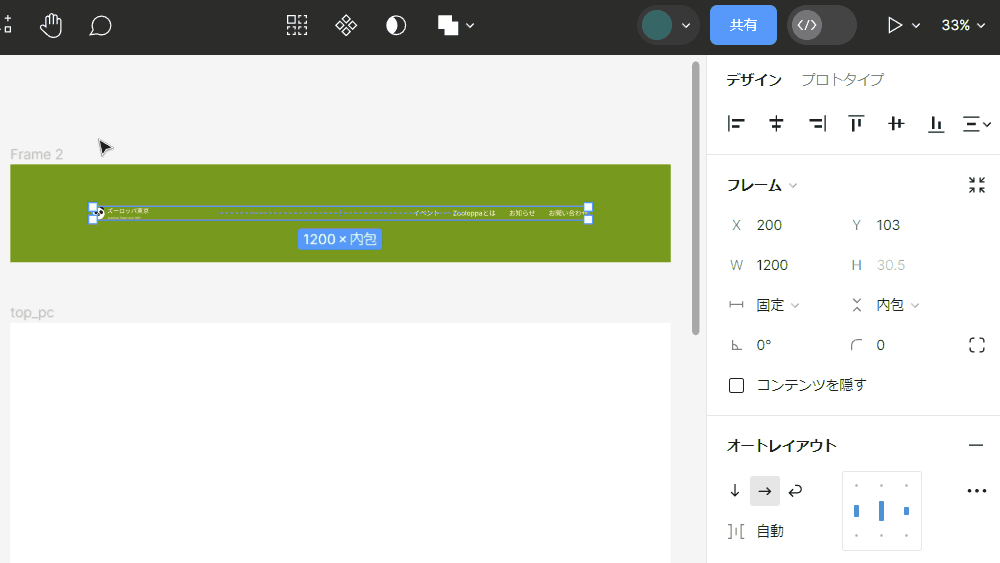Toggle the Dev Mode code switch
Screen dimensions: 1000x563
[x=821, y=25]
